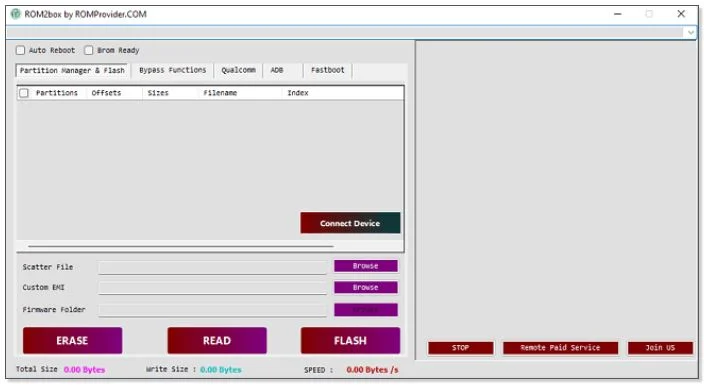Browse for a Custom EMI file
The height and width of the screenshot is (385, 704).
[x=365, y=287]
